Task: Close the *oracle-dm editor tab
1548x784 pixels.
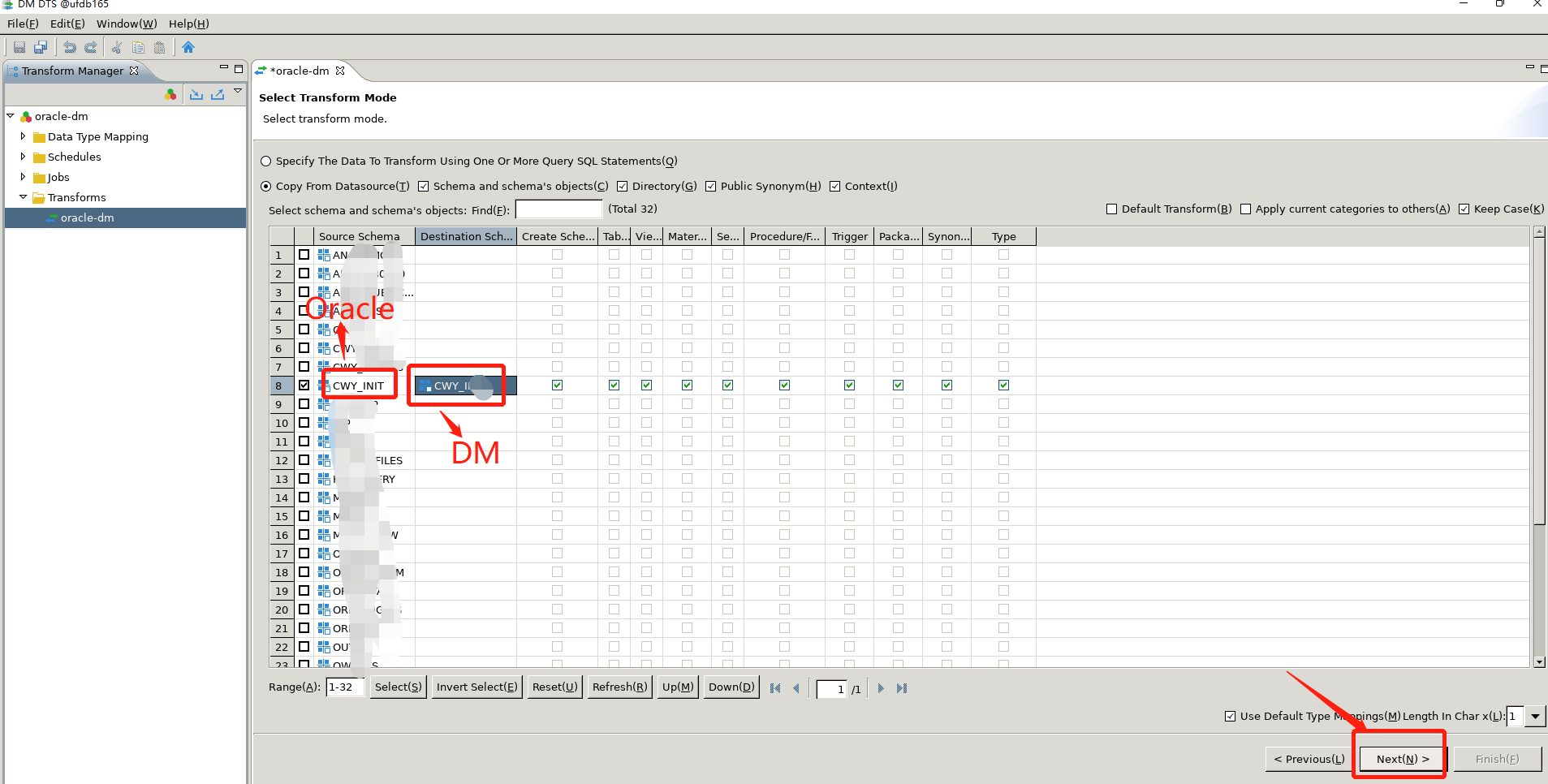Action: (340, 71)
